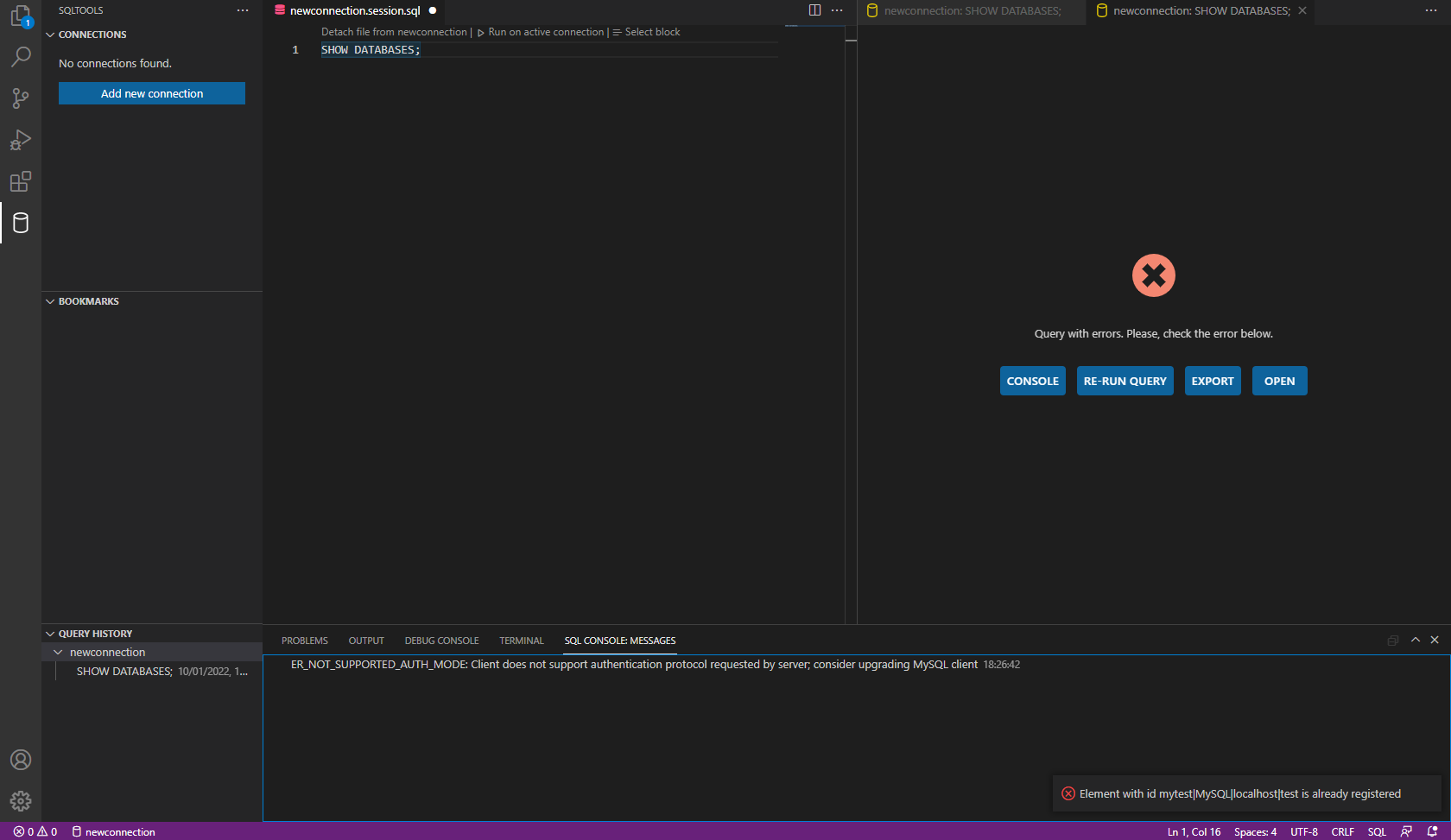
Task: Open the PROBLEMS panel tab
Action: 305,641
